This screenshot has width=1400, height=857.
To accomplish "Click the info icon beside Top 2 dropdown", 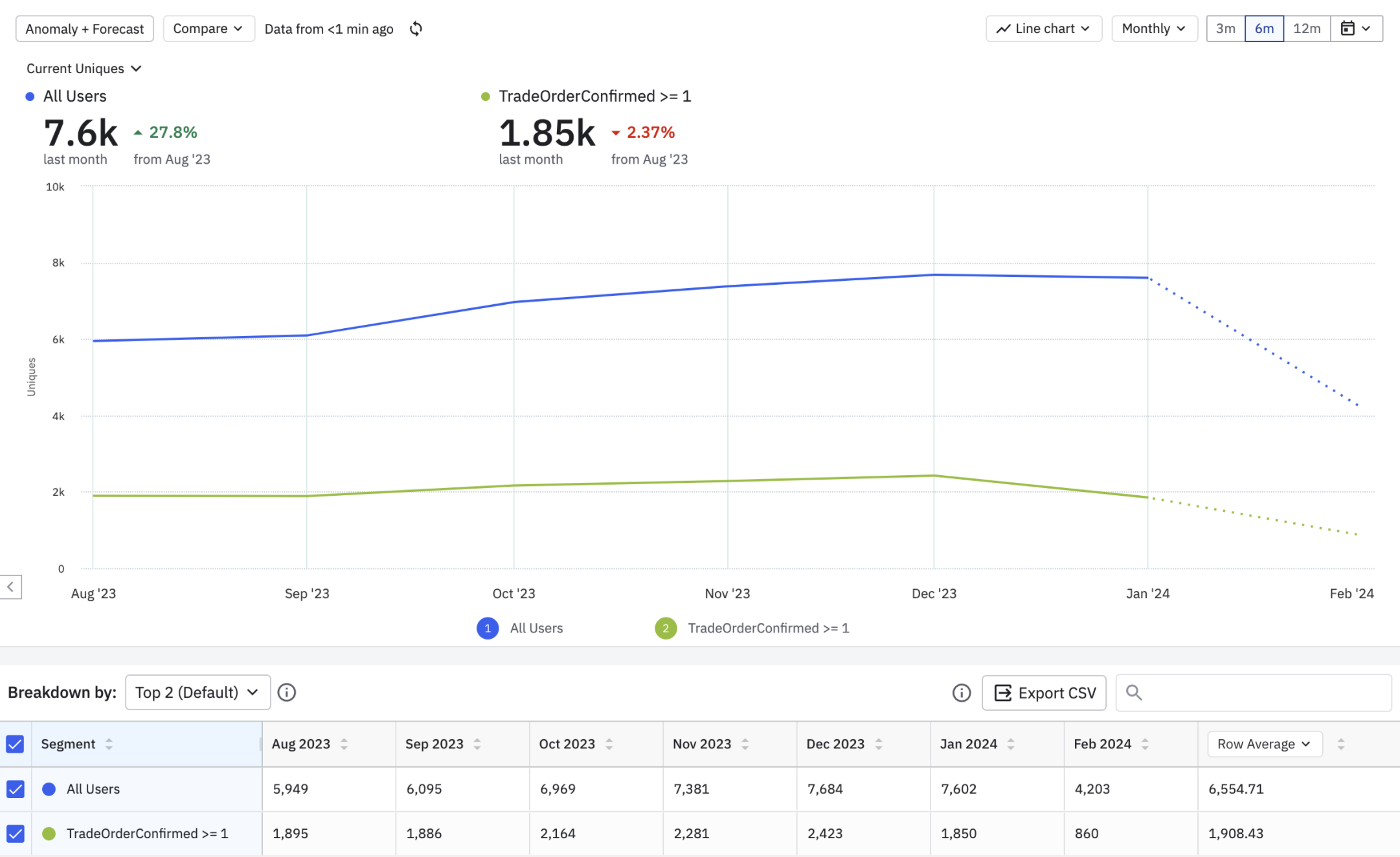I will click(x=287, y=693).
